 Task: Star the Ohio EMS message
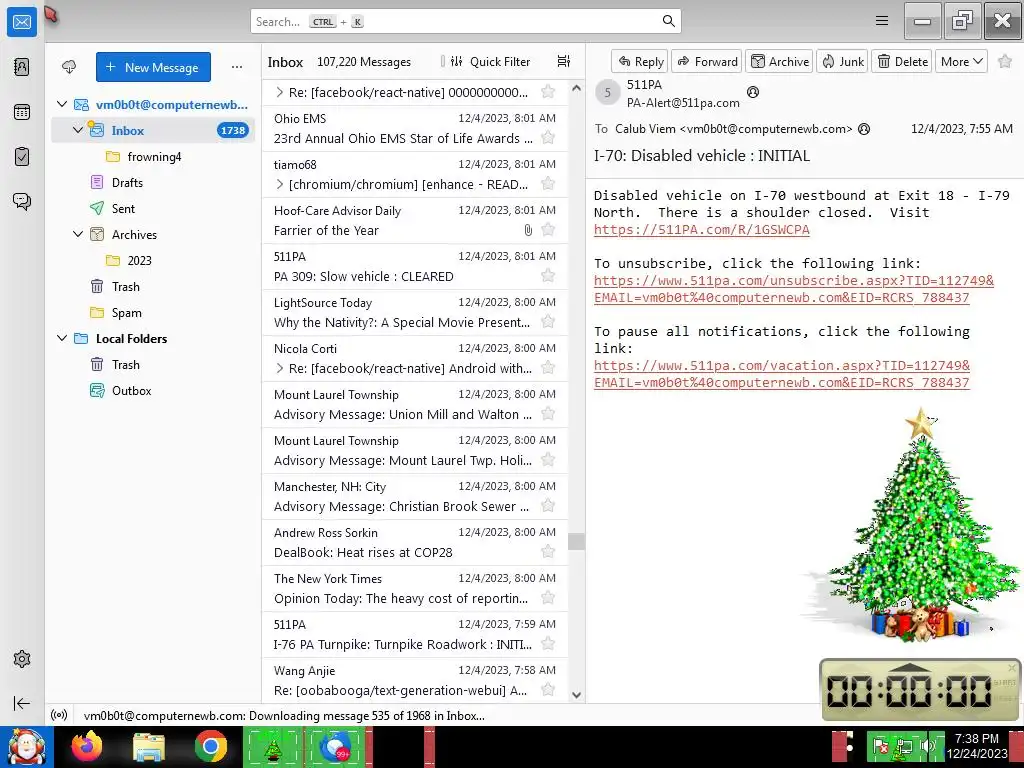pos(549,138)
